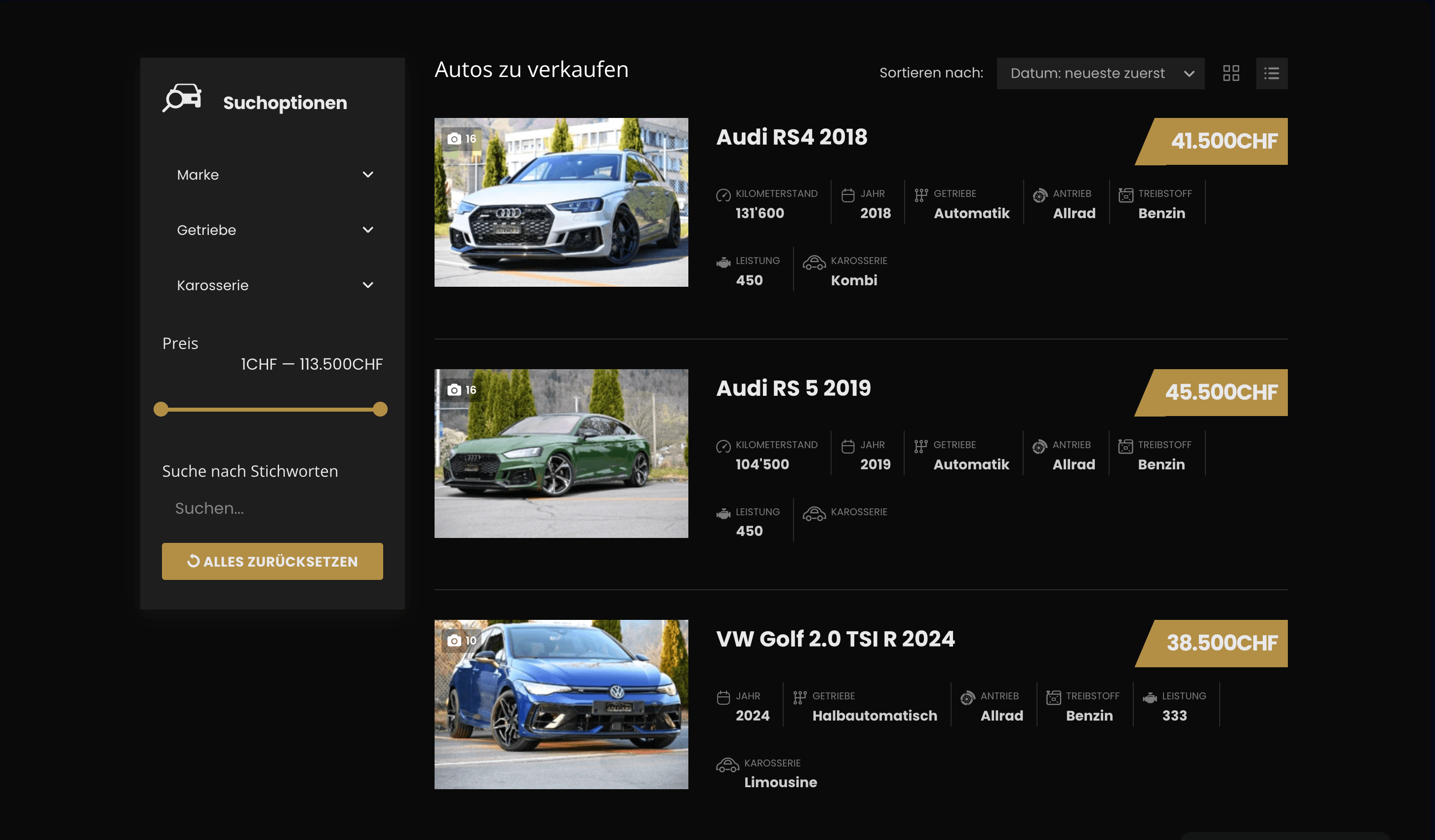Switch to grid view layout
This screenshot has width=1435, height=840.
1231,73
